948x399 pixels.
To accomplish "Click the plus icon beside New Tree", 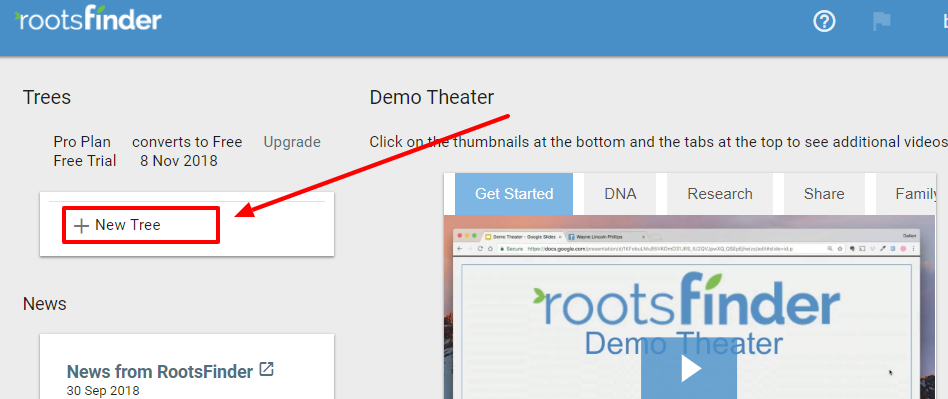I will 81,226.
